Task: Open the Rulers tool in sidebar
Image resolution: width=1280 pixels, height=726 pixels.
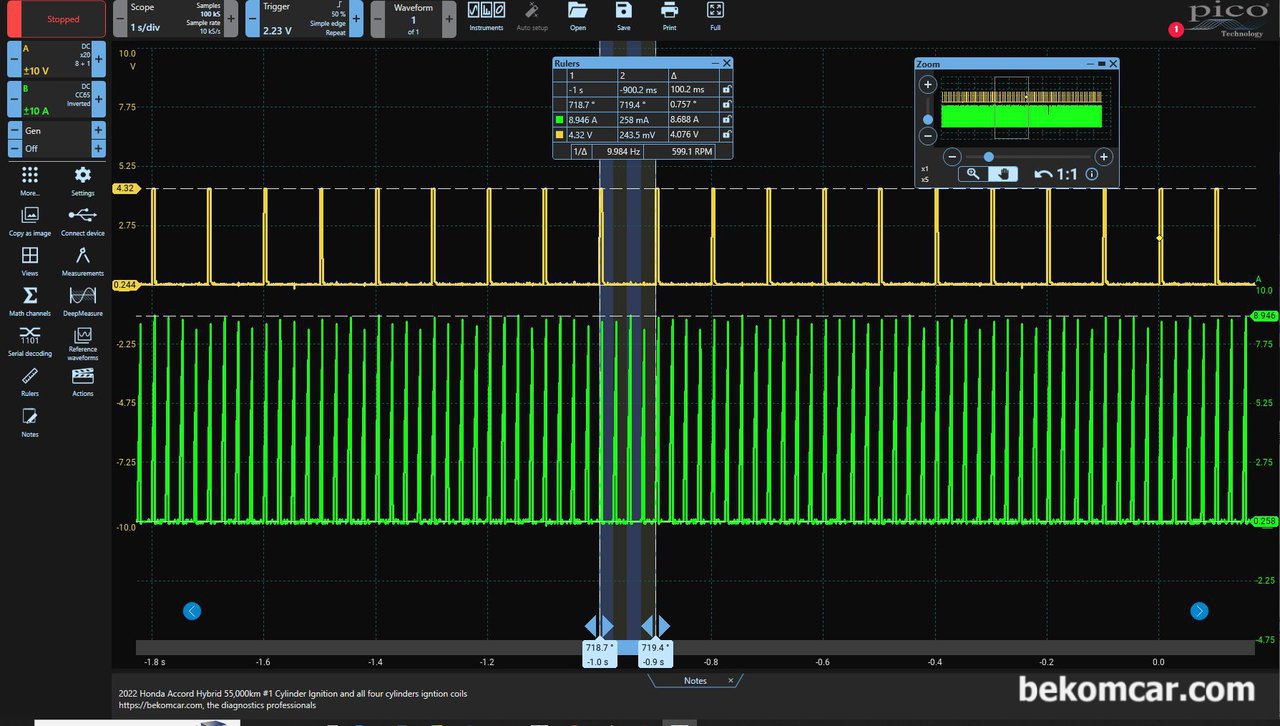Action: tap(30, 380)
